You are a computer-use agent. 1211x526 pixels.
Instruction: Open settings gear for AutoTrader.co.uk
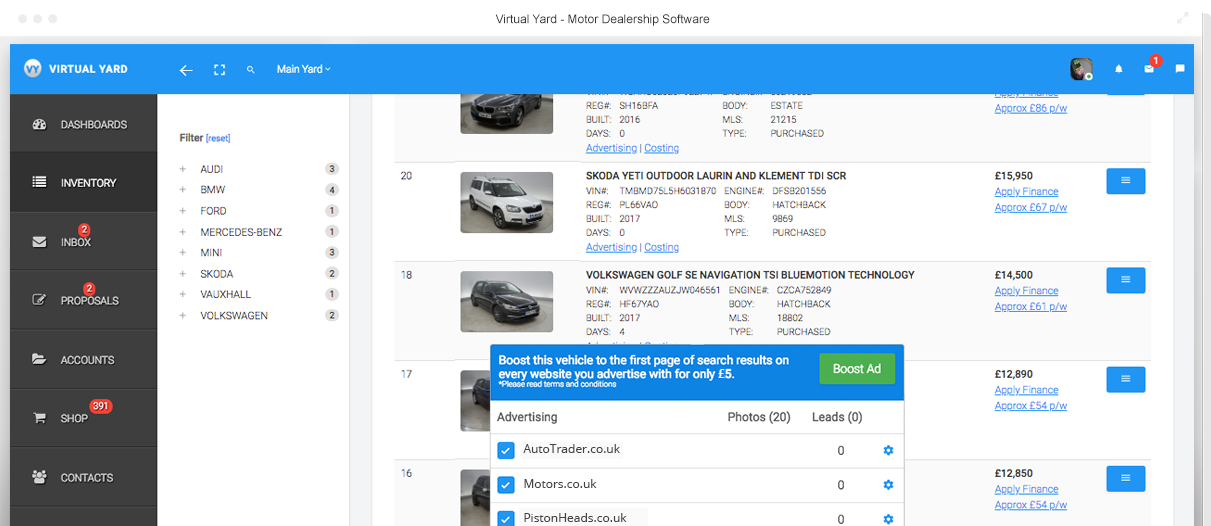[x=888, y=451]
